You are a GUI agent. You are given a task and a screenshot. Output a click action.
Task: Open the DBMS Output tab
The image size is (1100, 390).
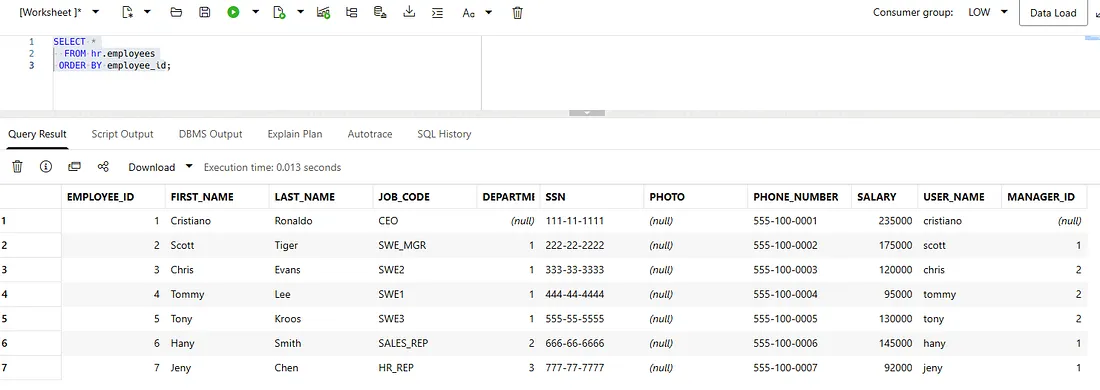(x=210, y=134)
